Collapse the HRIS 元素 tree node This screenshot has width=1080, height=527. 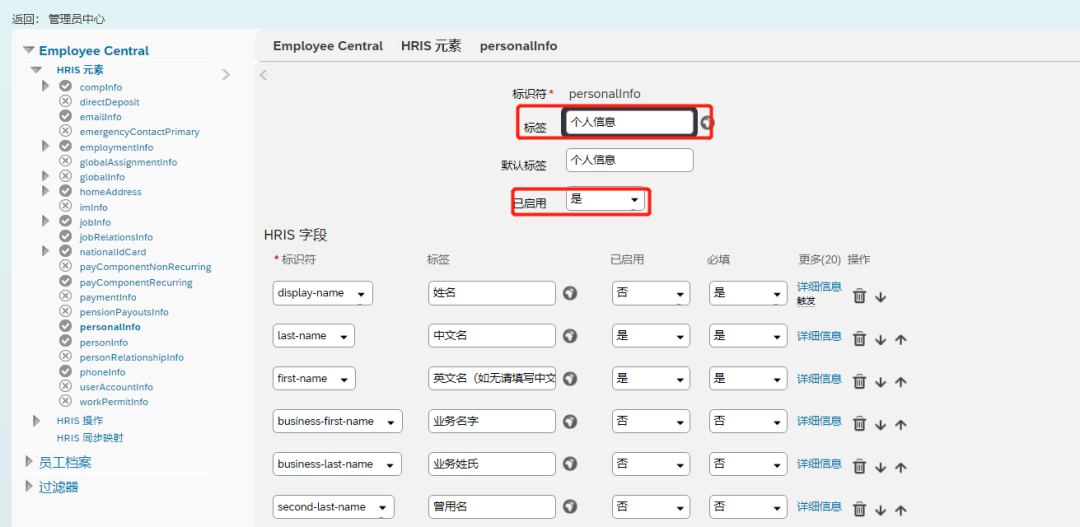[37, 70]
